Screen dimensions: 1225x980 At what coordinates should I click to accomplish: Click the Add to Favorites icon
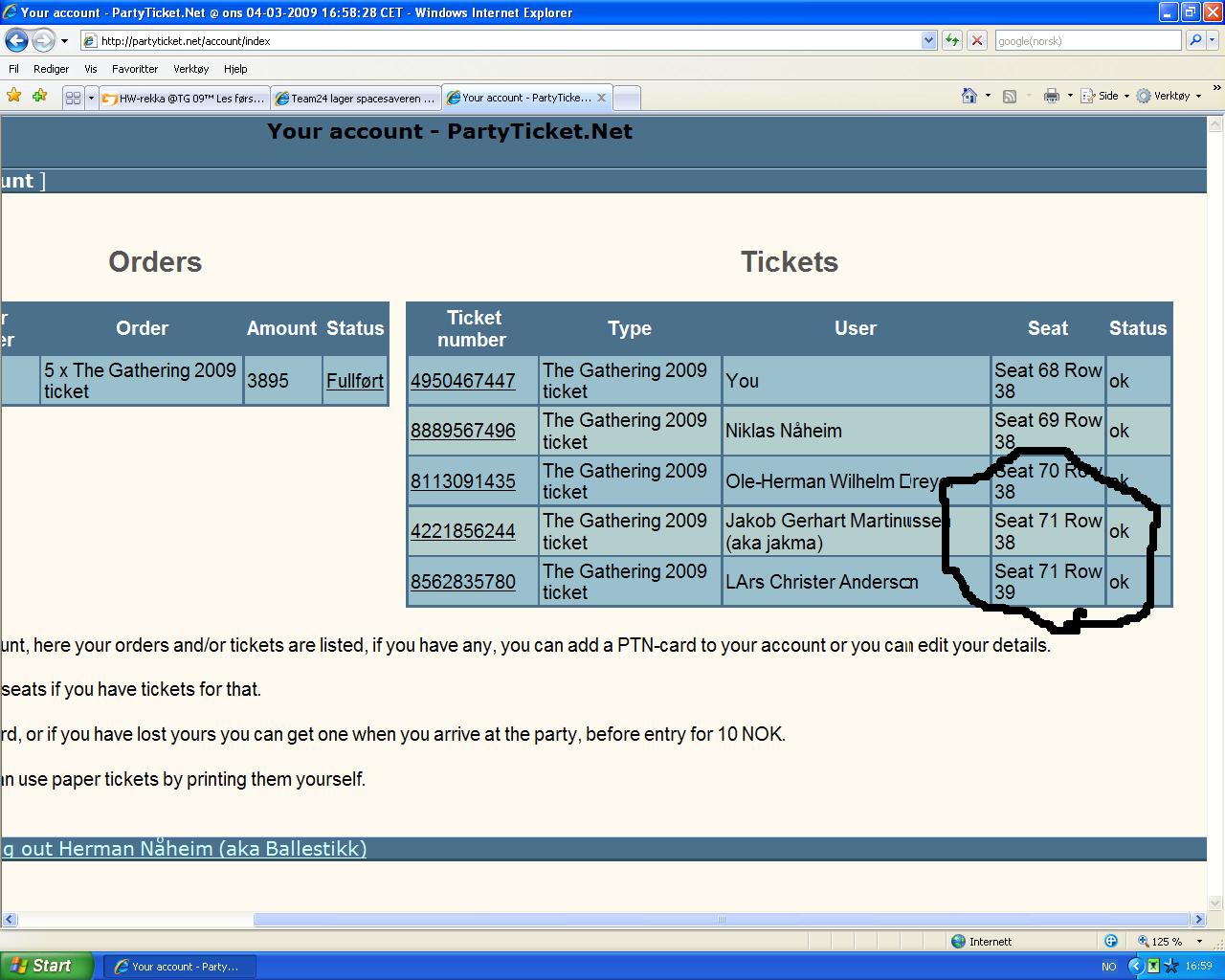tap(39, 96)
